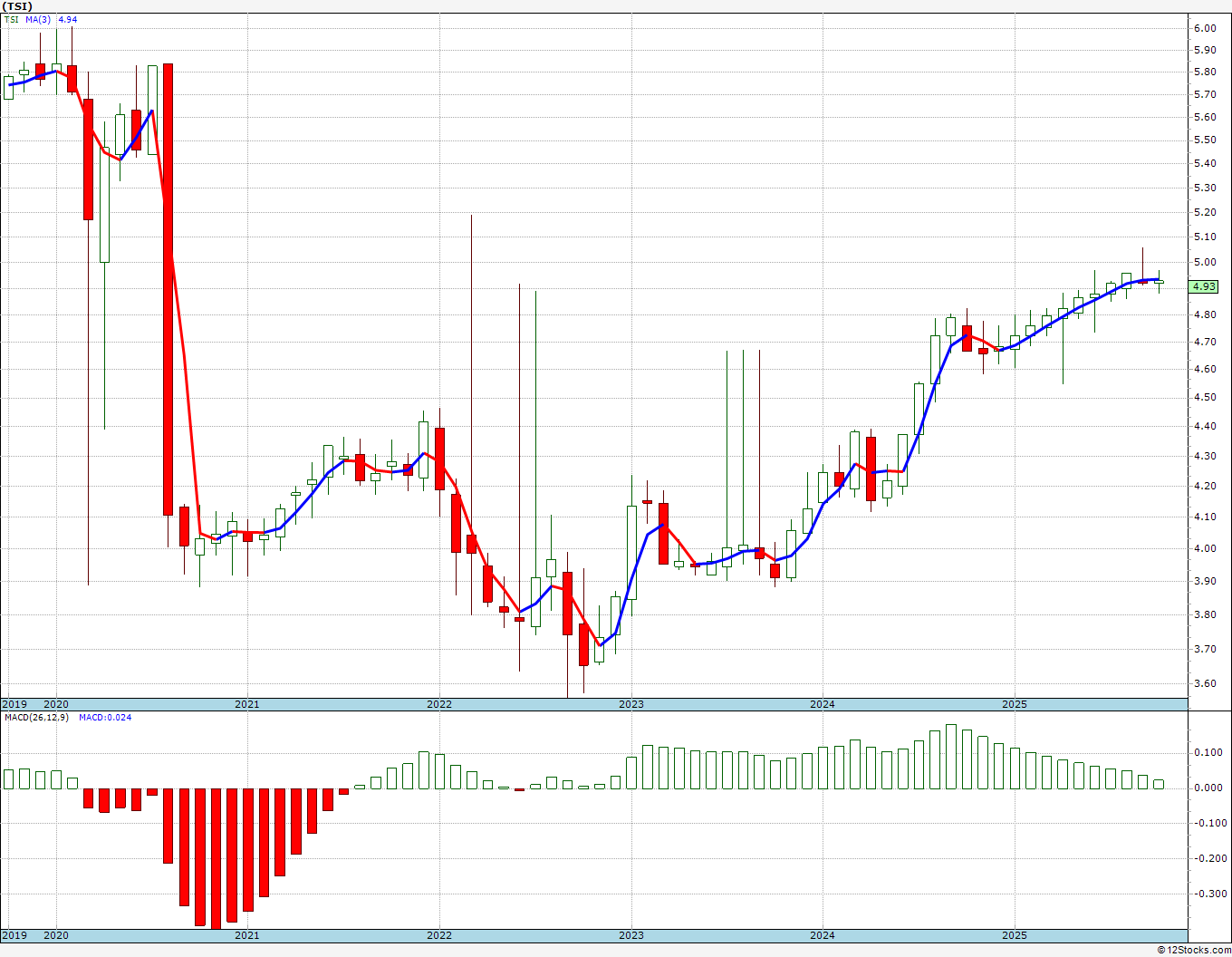Image resolution: width=1232 pixels, height=957 pixels.
Task: Select 2022 on the MACD panel time axis
Action: (x=439, y=935)
